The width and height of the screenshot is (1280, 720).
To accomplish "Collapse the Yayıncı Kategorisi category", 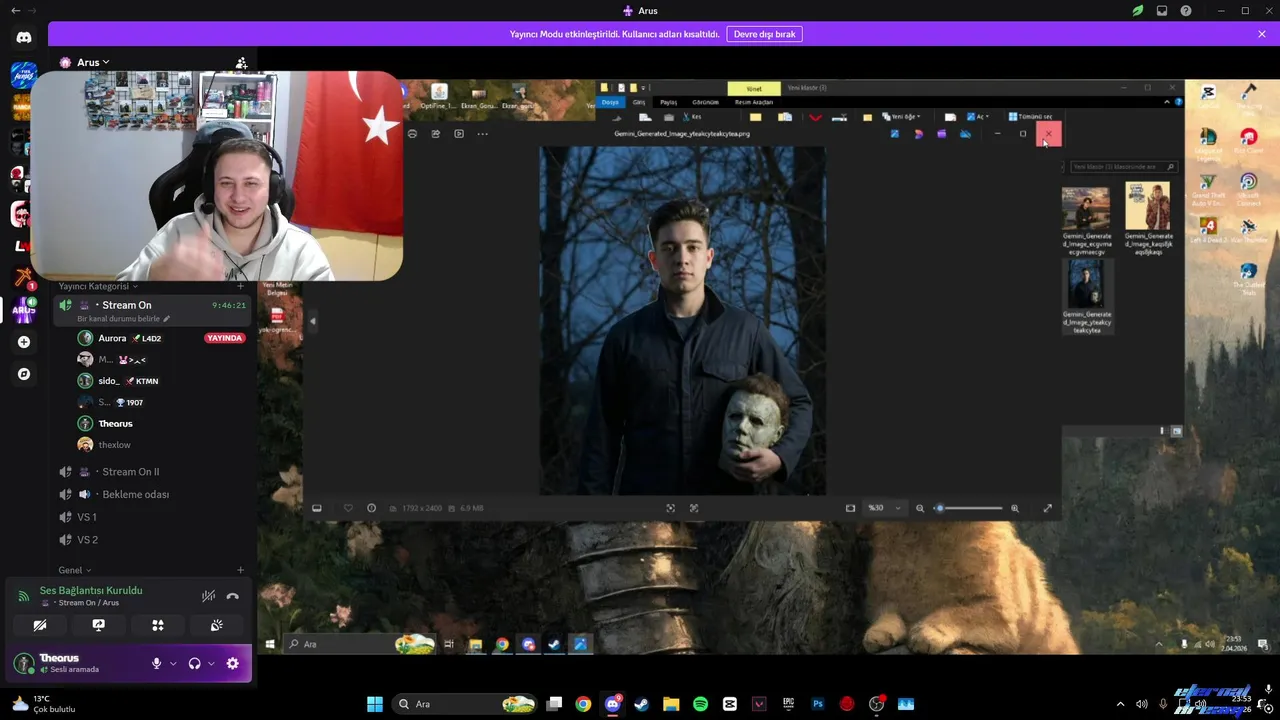I will [98, 286].
